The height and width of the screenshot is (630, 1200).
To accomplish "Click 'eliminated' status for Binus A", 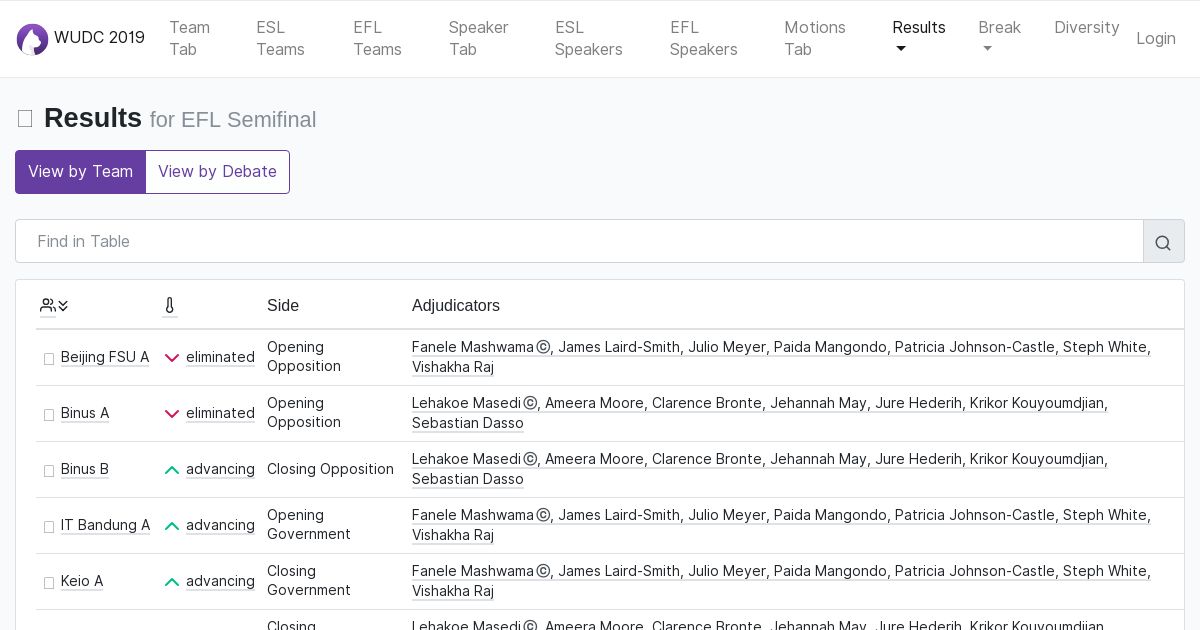I will pos(220,413).
